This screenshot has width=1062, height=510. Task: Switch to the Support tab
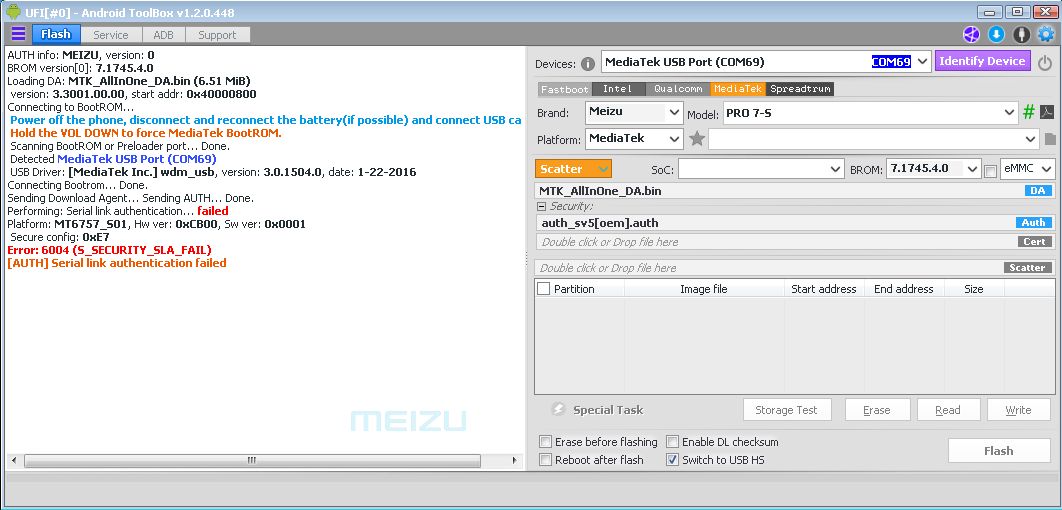click(x=217, y=35)
